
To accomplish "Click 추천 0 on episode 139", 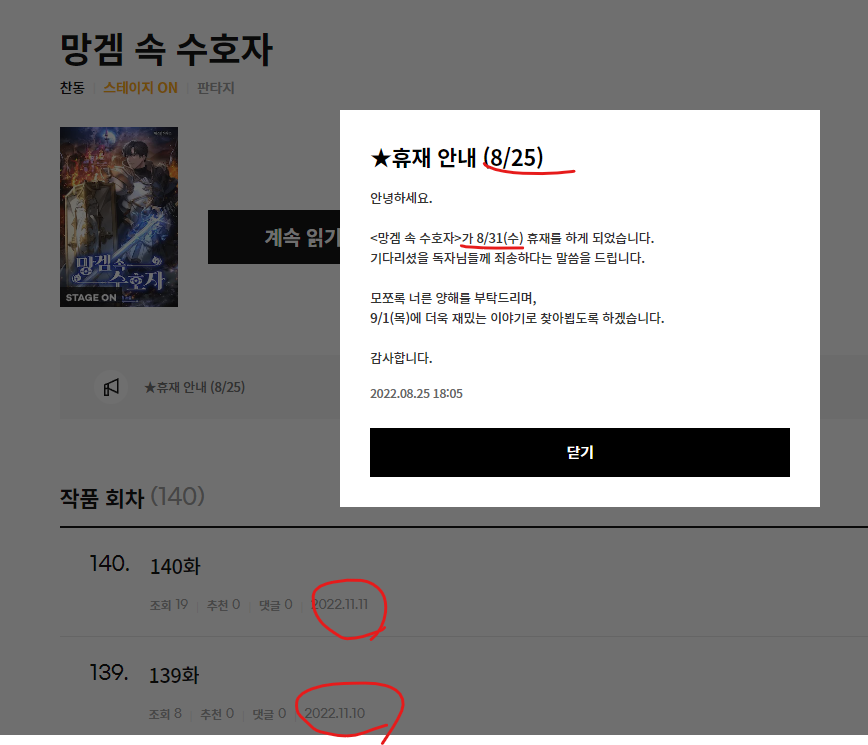I will (x=217, y=714).
